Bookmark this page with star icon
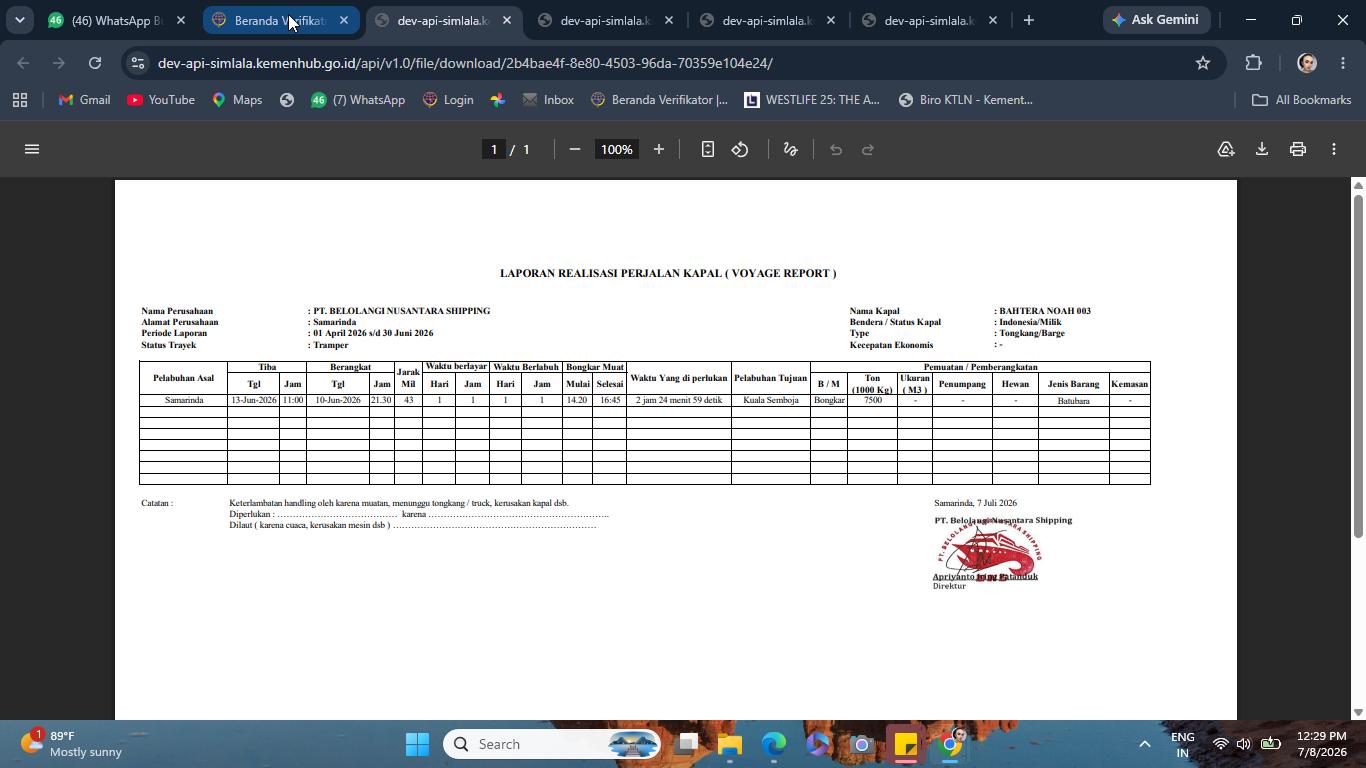The width and height of the screenshot is (1366, 768). click(1203, 63)
